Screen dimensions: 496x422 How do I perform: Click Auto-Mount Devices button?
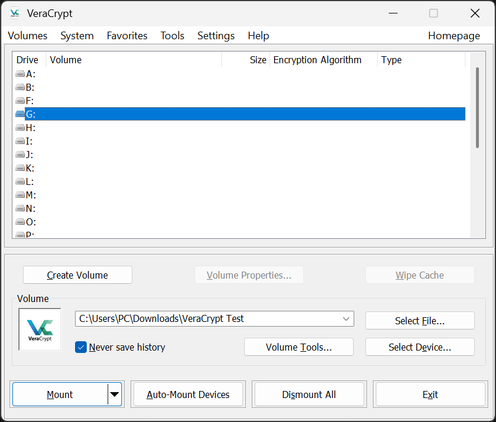click(x=188, y=394)
